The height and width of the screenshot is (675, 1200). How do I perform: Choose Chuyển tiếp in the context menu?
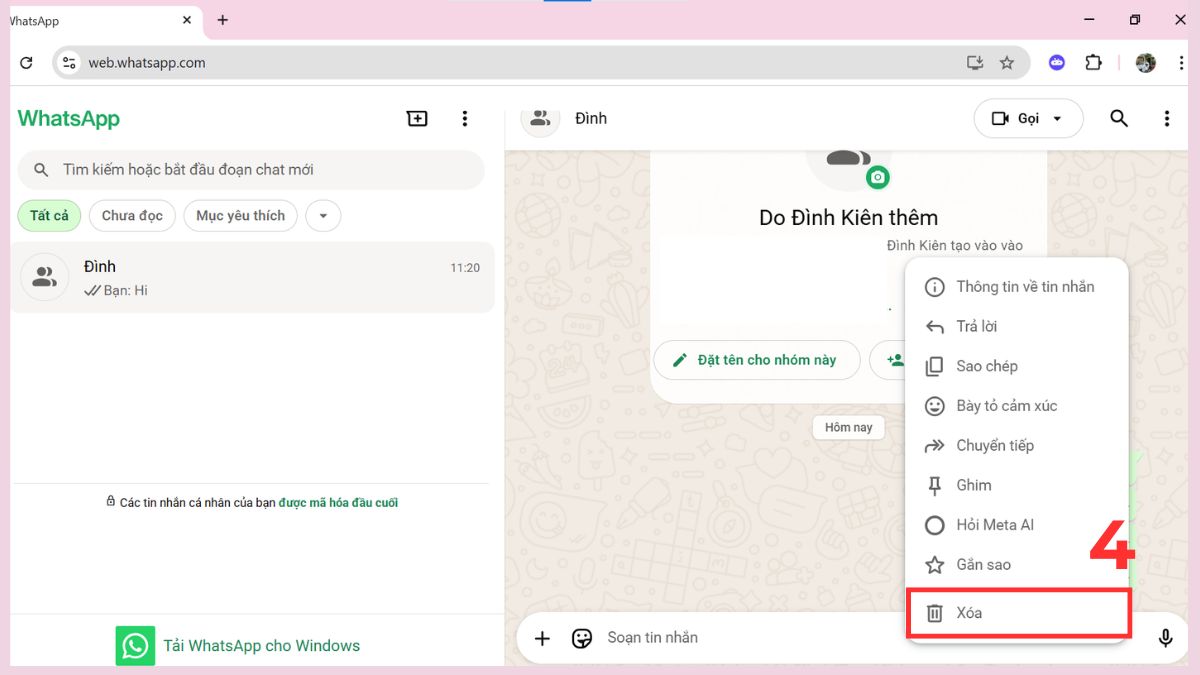click(x=994, y=445)
